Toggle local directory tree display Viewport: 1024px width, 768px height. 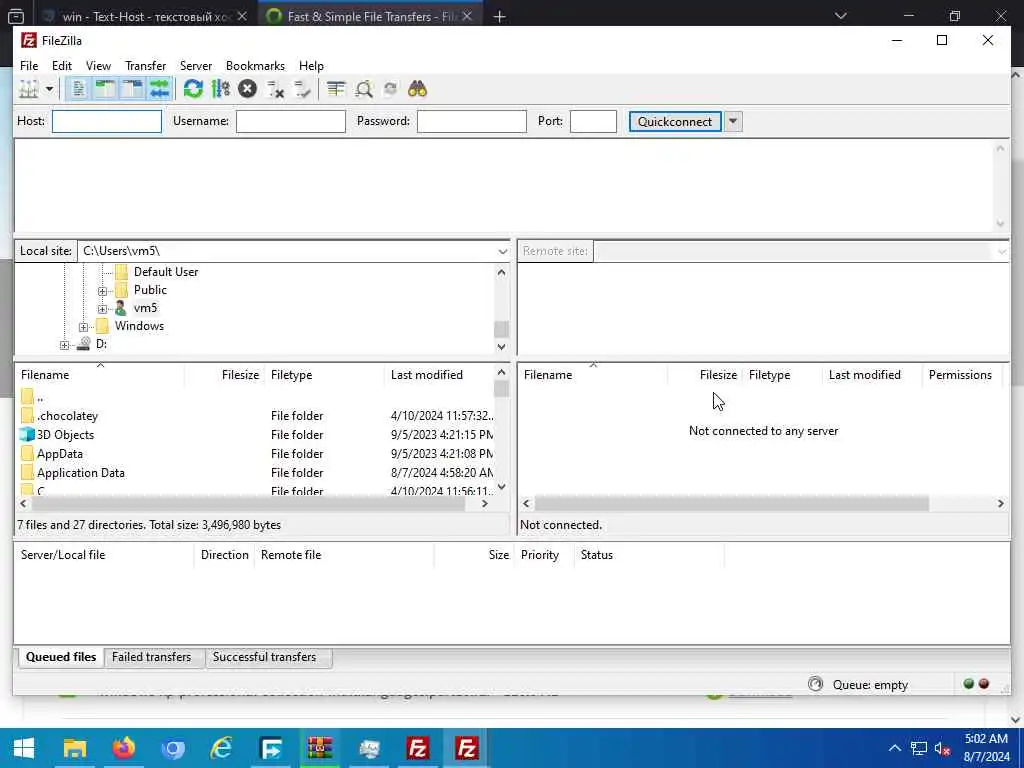tap(105, 89)
